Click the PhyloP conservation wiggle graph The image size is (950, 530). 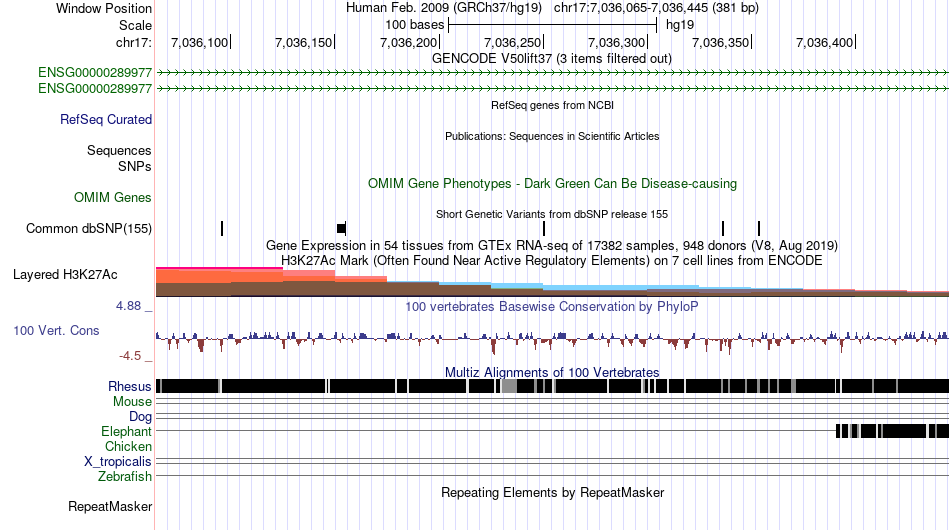552,342
